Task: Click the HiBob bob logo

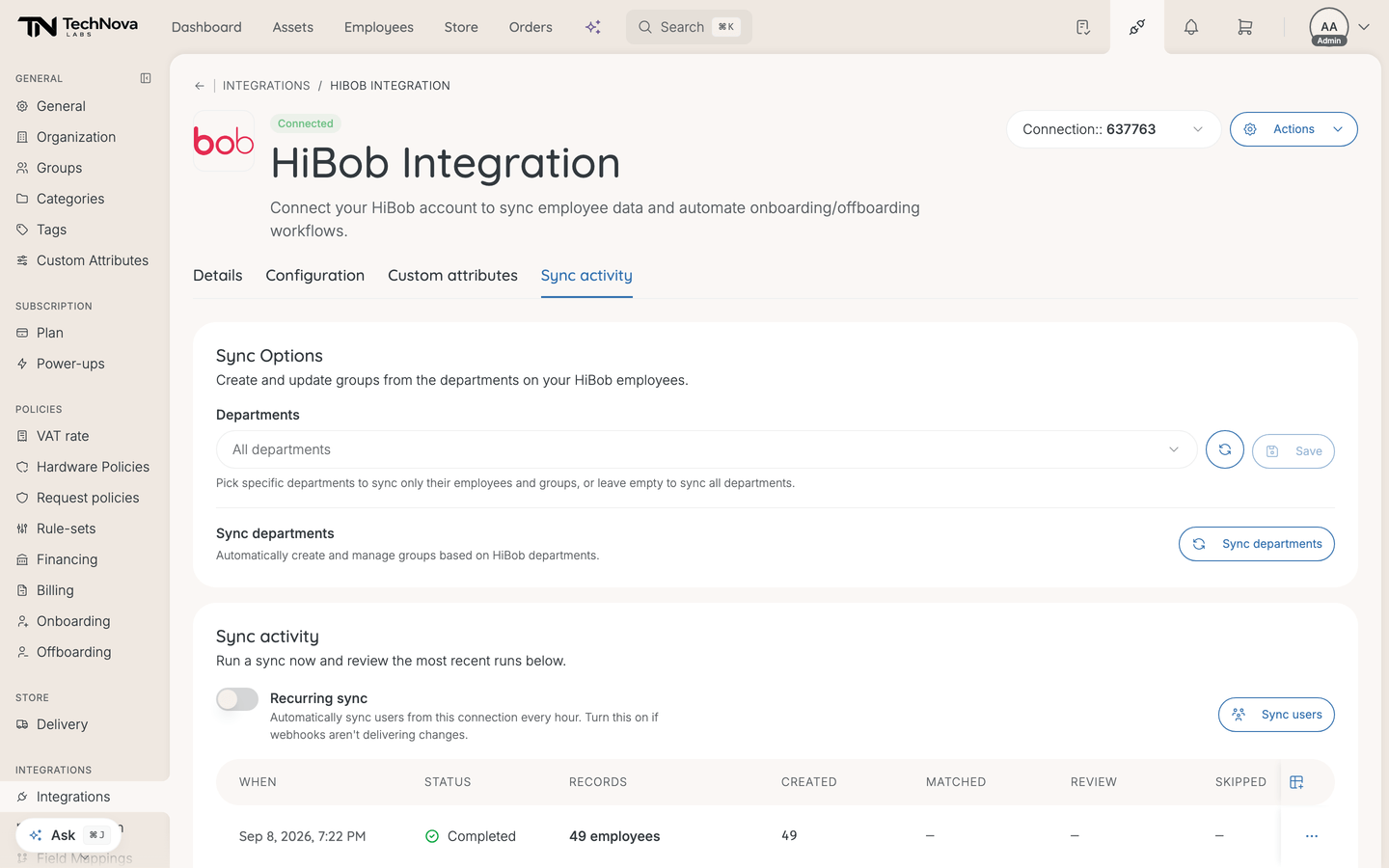Action: point(224,141)
